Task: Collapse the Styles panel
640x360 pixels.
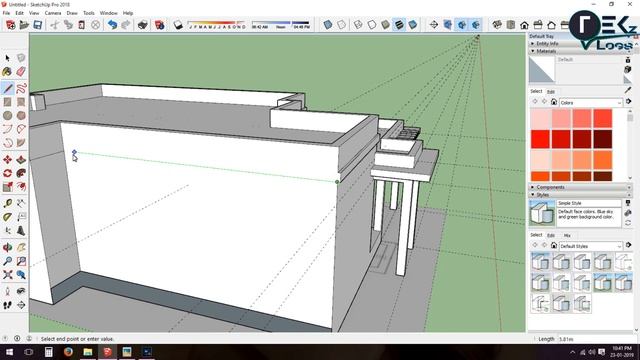Action: (x=579, y=195)
